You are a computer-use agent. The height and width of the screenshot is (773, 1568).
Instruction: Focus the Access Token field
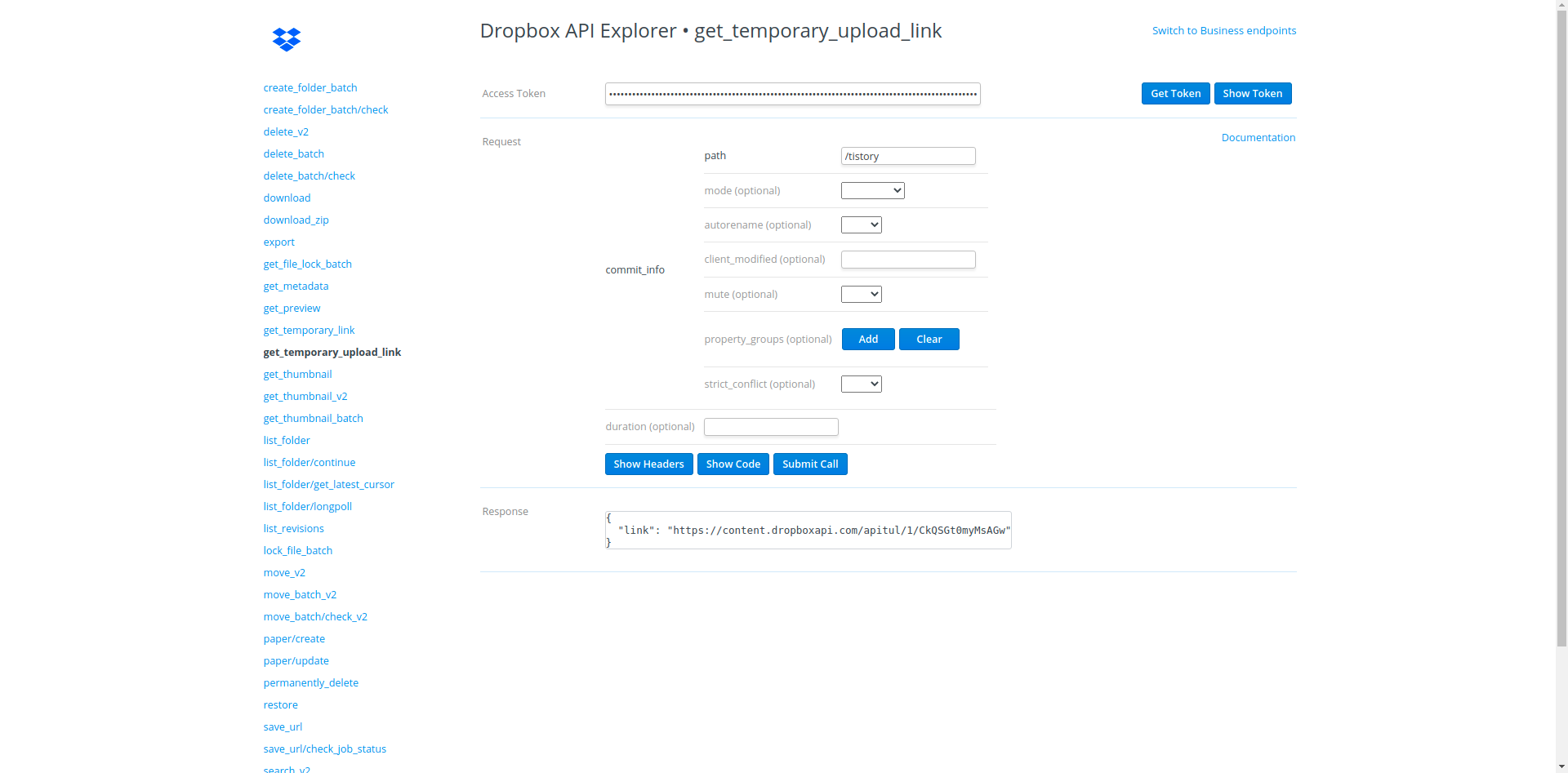[x=792, y=94]
